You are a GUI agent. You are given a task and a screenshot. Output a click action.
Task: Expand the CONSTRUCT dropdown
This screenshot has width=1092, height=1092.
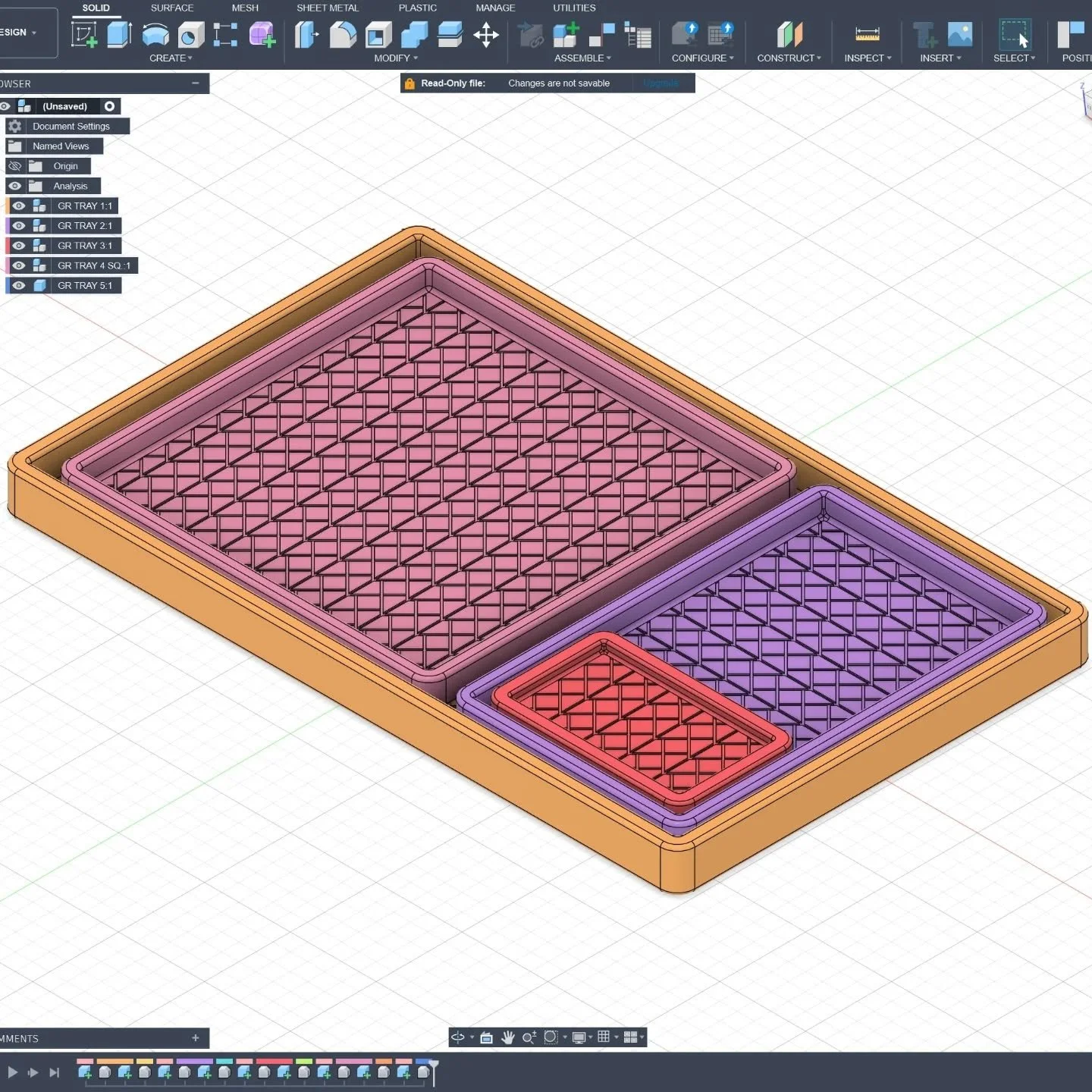click(789, 58)
